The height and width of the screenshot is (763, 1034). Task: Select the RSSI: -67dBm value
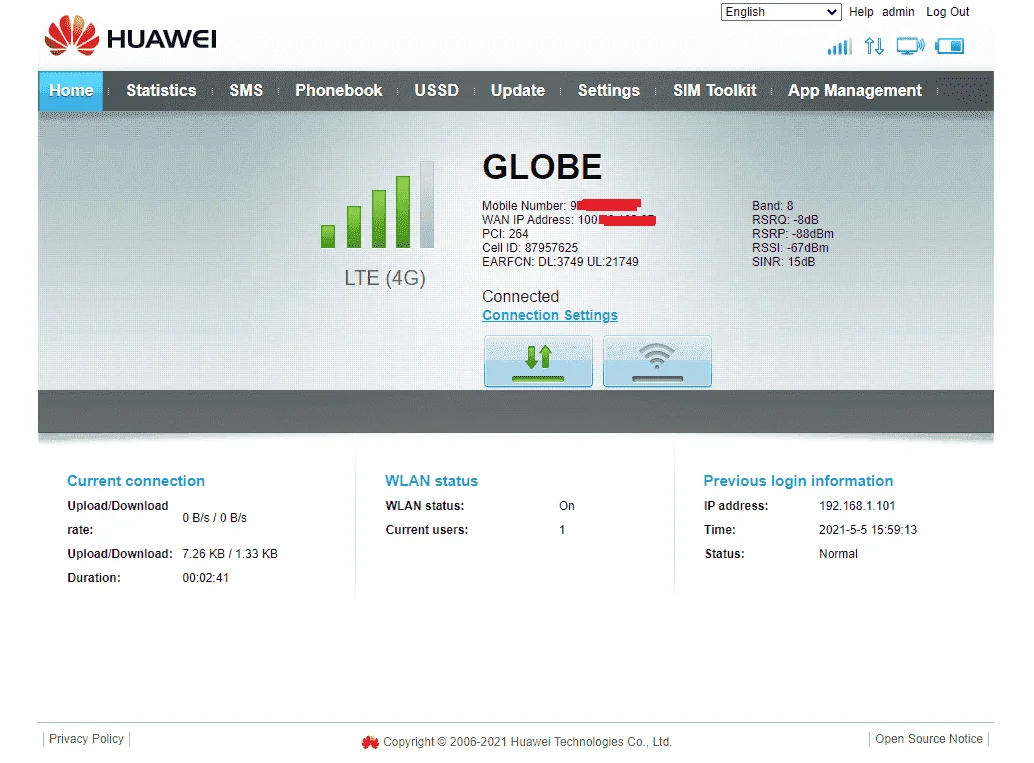coord(790,248)
